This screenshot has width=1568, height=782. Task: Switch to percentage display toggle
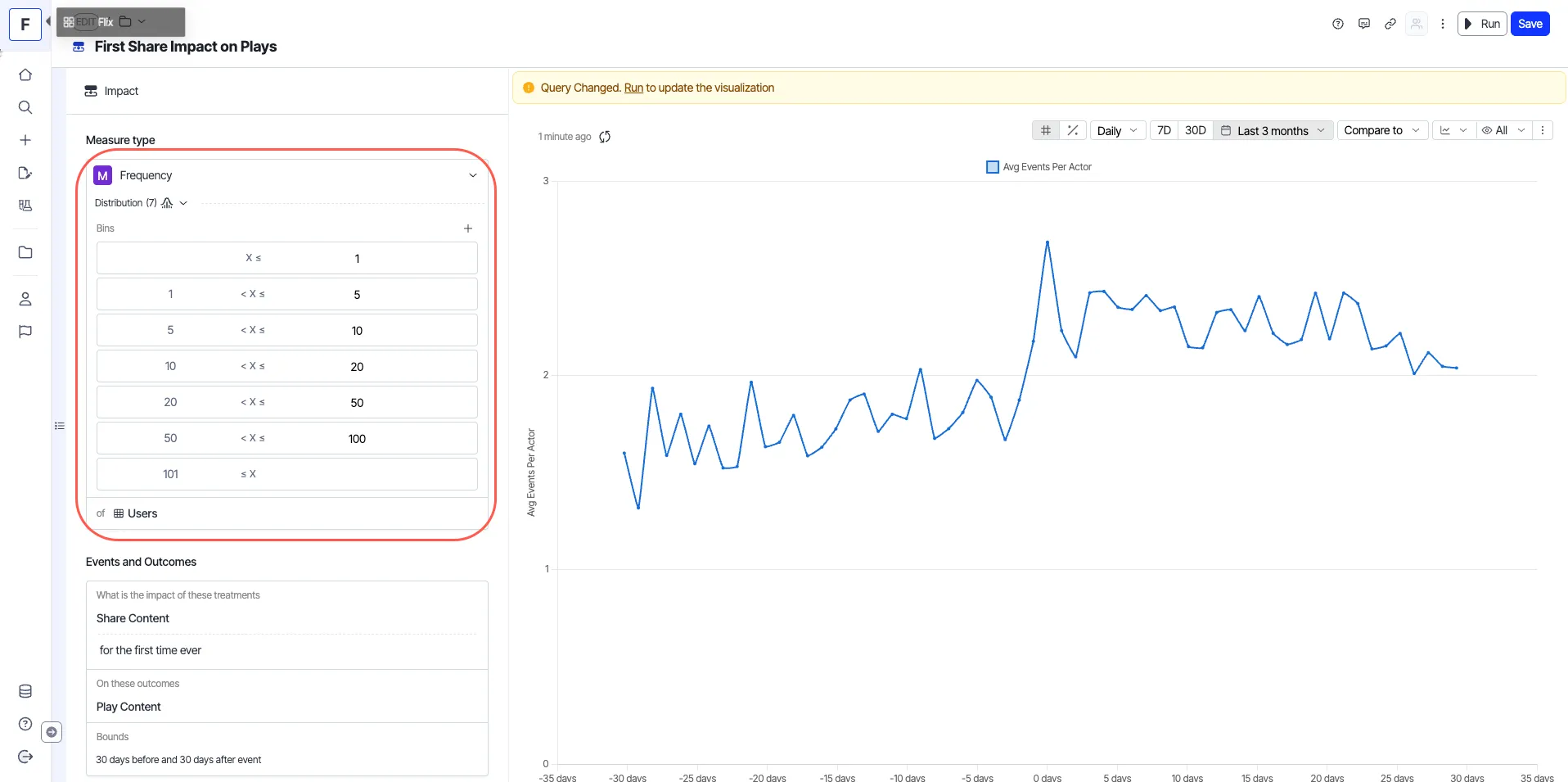1072,130
